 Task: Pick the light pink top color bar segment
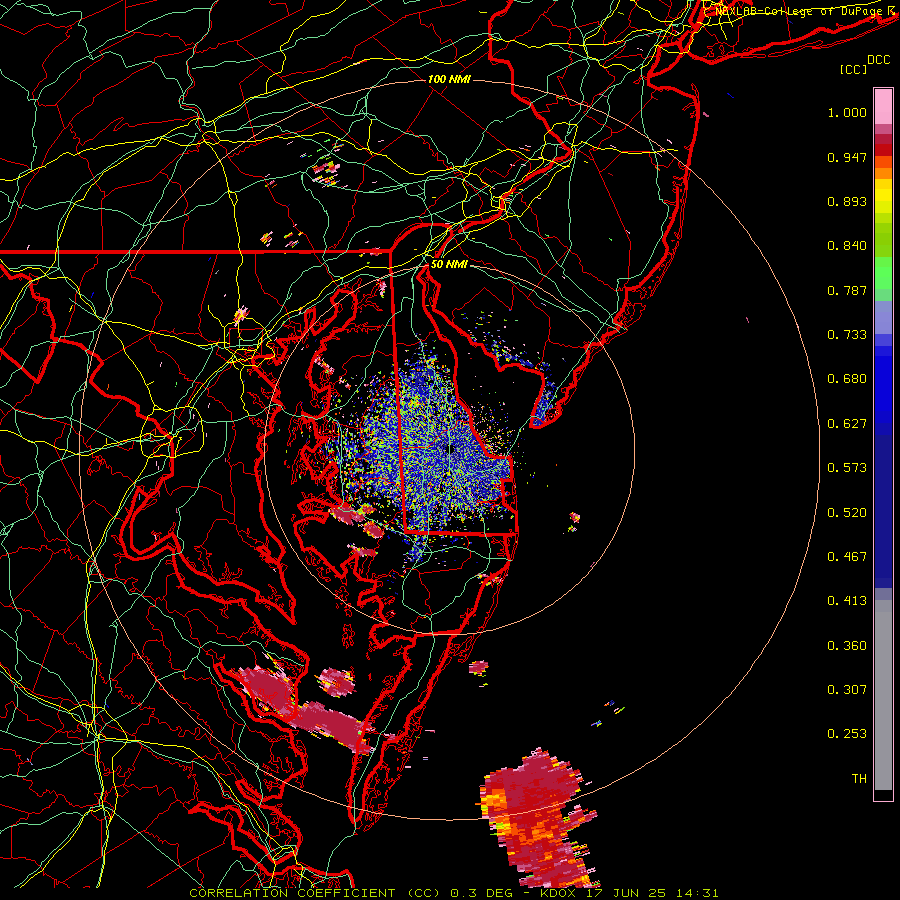pyautogui.click(x=883, y=107)
